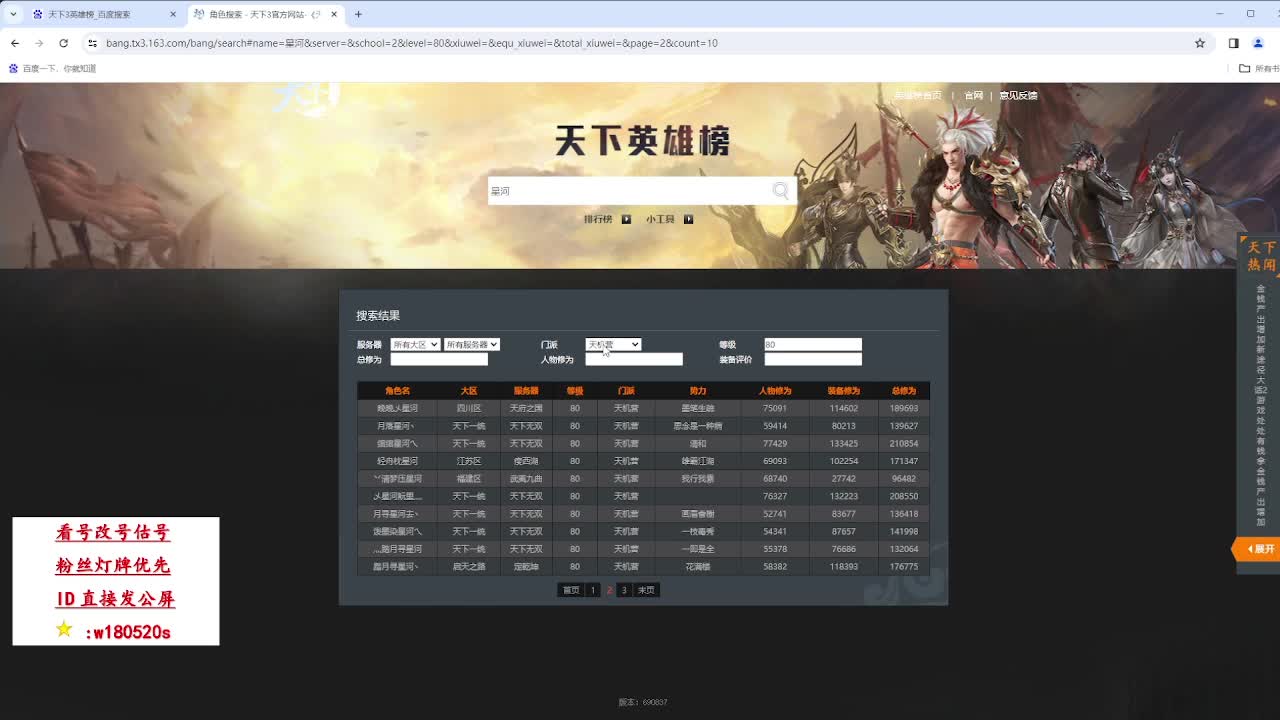Click the 人物修为 column header
The image size is (1280, 720).
774,391
